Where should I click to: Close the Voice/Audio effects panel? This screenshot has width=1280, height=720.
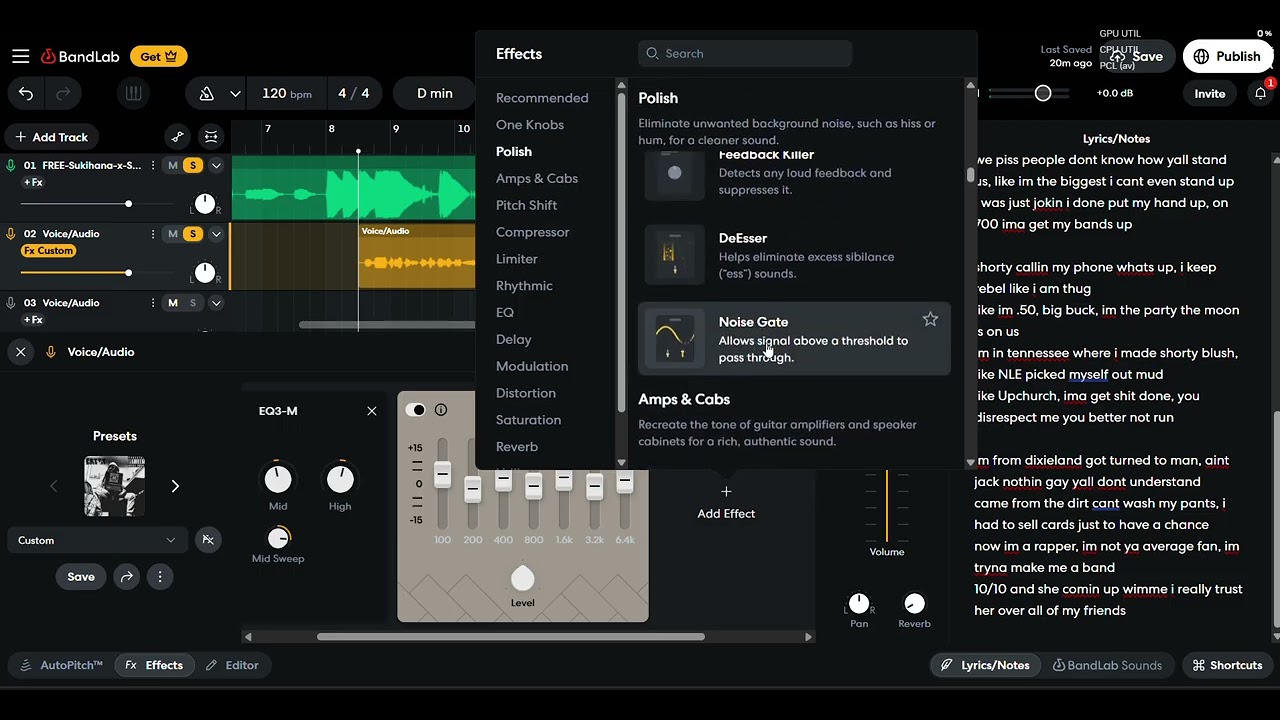coord(20,352)
